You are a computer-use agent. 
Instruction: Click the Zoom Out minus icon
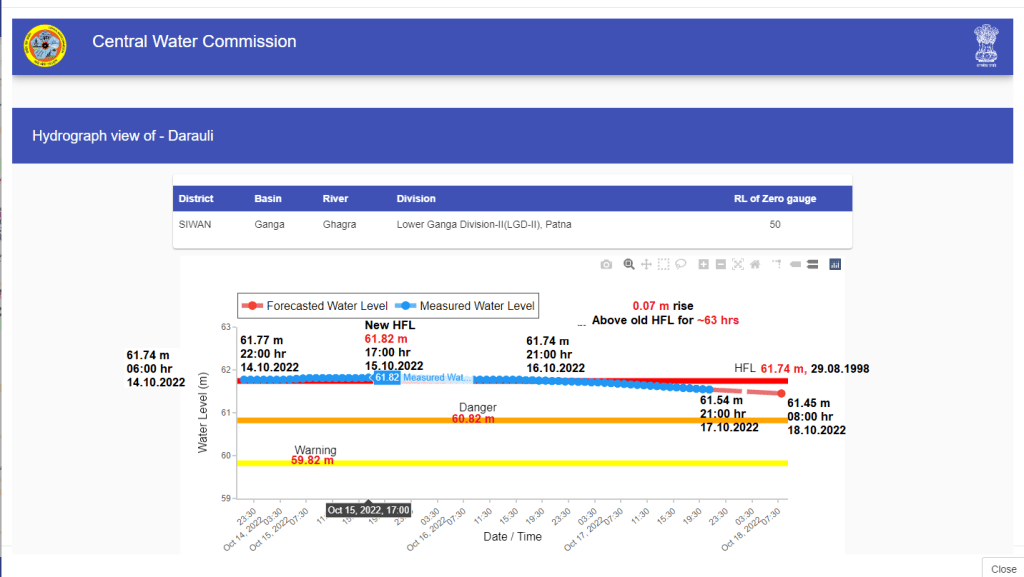(720, 264)
